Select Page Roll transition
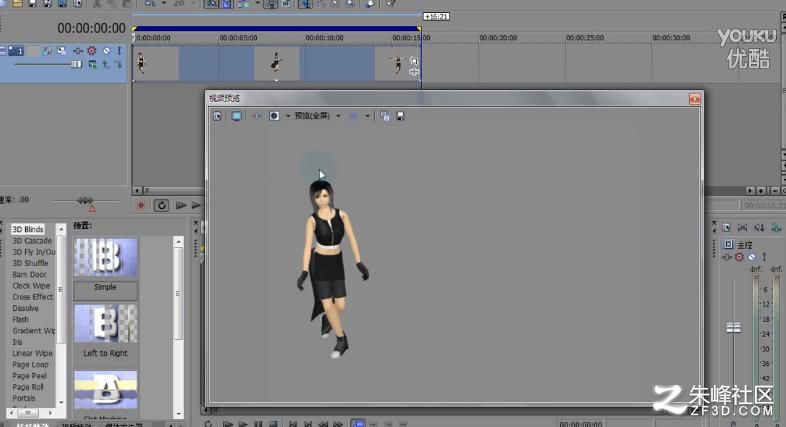The height and width of the screenshot is (427, 786). 28,387
